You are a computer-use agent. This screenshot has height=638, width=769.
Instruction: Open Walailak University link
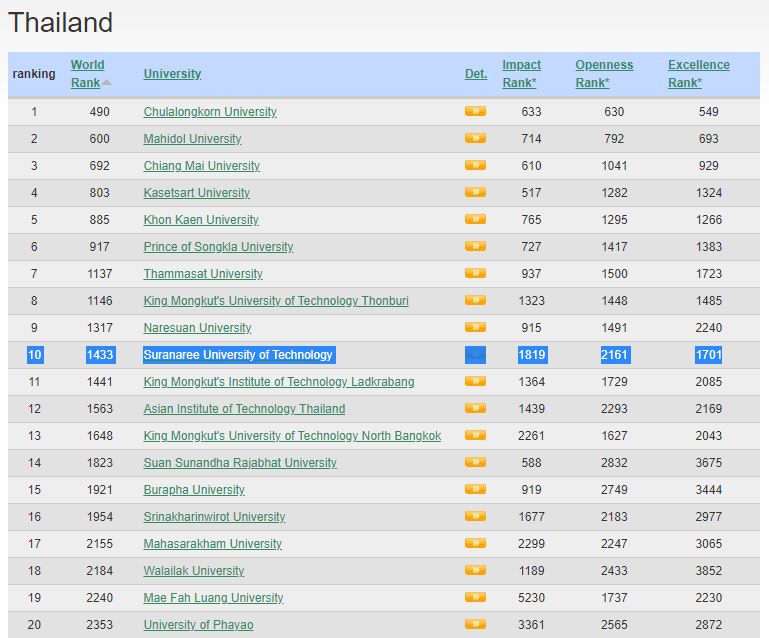click(x=194, y=571)
